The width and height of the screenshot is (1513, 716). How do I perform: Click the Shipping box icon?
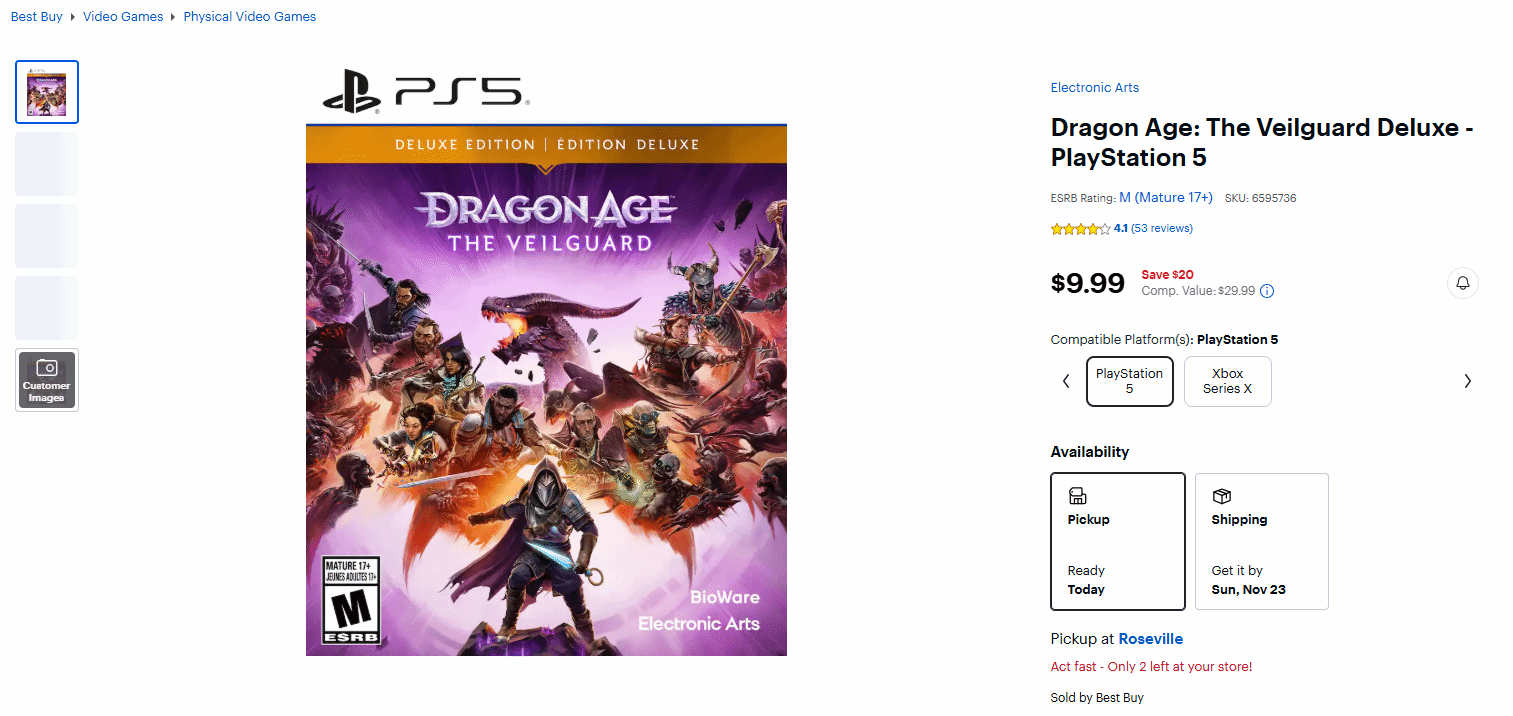pos(1221,496)
